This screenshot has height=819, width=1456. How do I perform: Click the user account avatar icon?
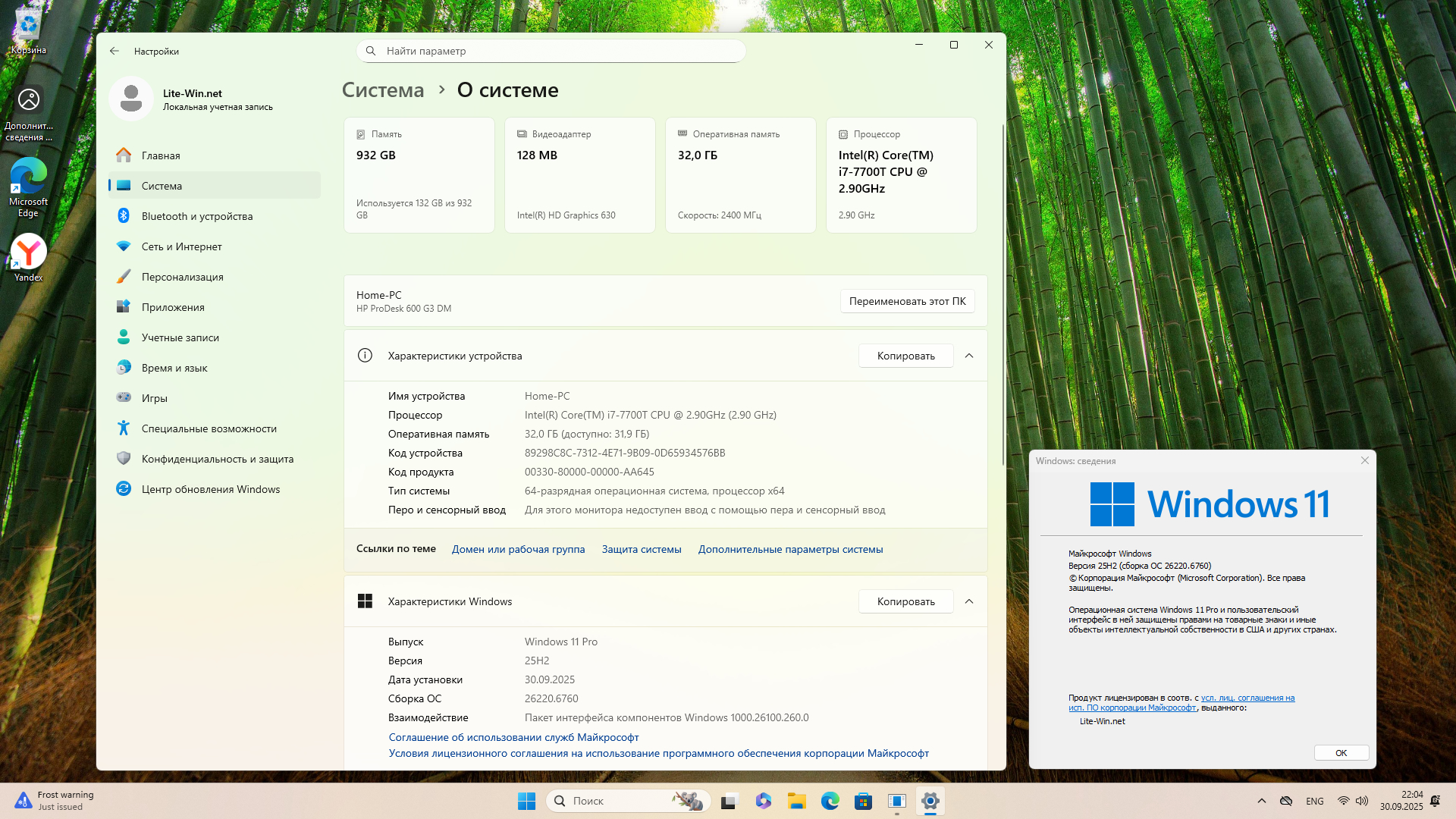(131, 99)
